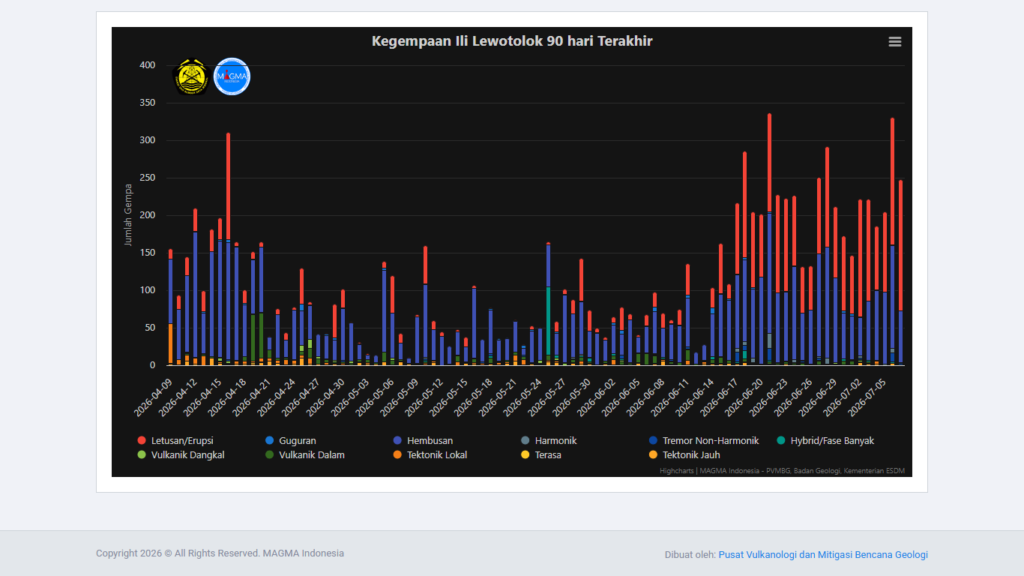This screenshot has width=1024, height=576.
Task: Click the Highcharts credits text
Action: [782, 471]
